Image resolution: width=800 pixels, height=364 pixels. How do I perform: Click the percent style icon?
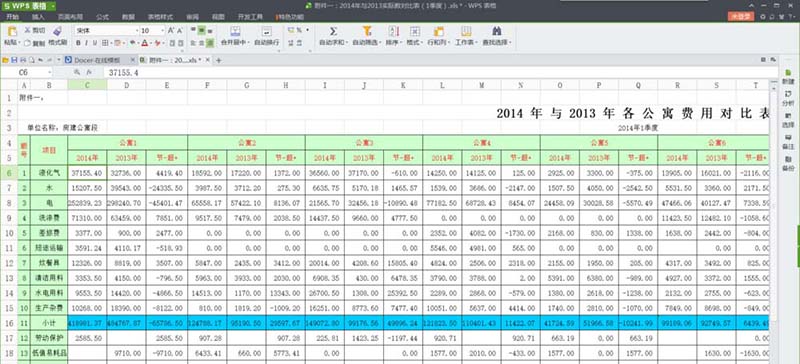pyautogui.click(x=299, y=31)
